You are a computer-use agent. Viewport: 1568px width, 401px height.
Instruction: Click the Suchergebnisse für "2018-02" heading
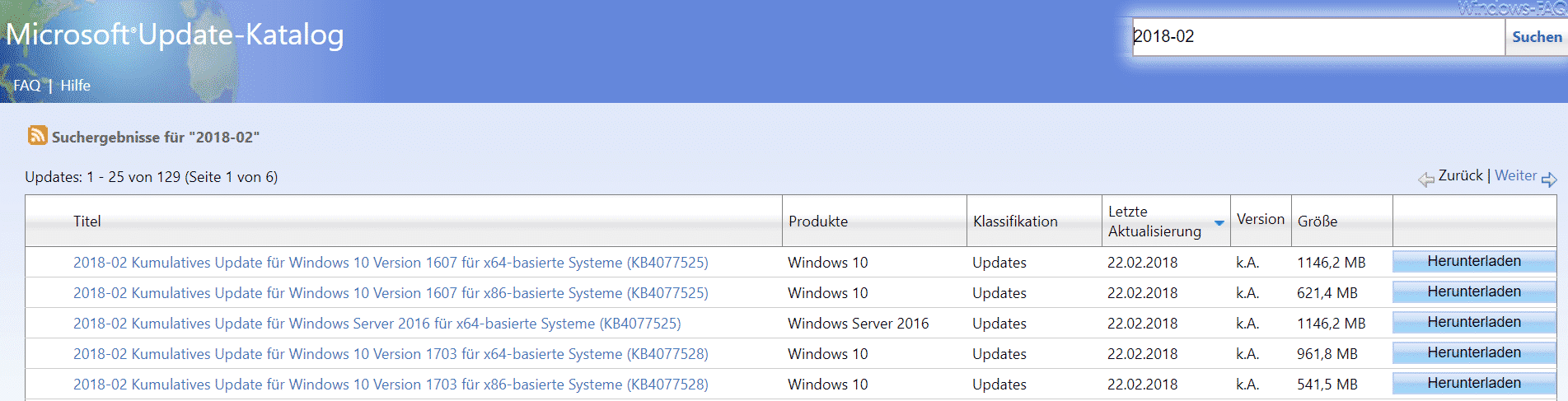tap(156, 138)
